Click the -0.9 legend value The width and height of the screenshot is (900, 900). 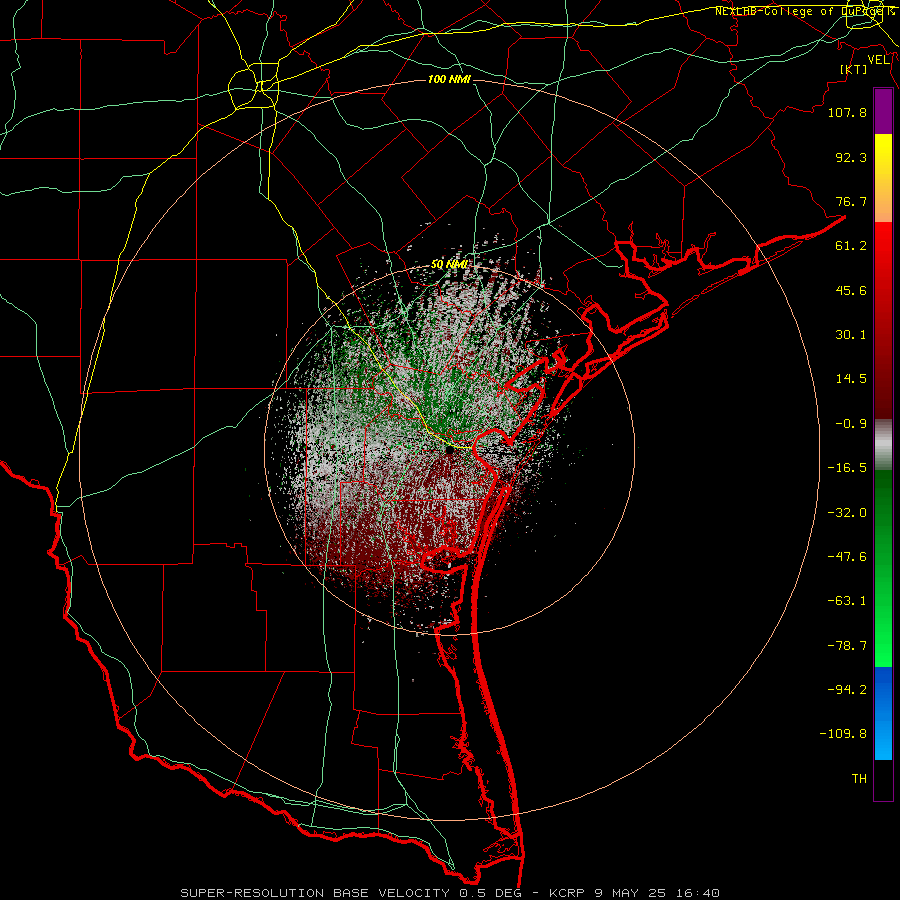coord(851,424)
